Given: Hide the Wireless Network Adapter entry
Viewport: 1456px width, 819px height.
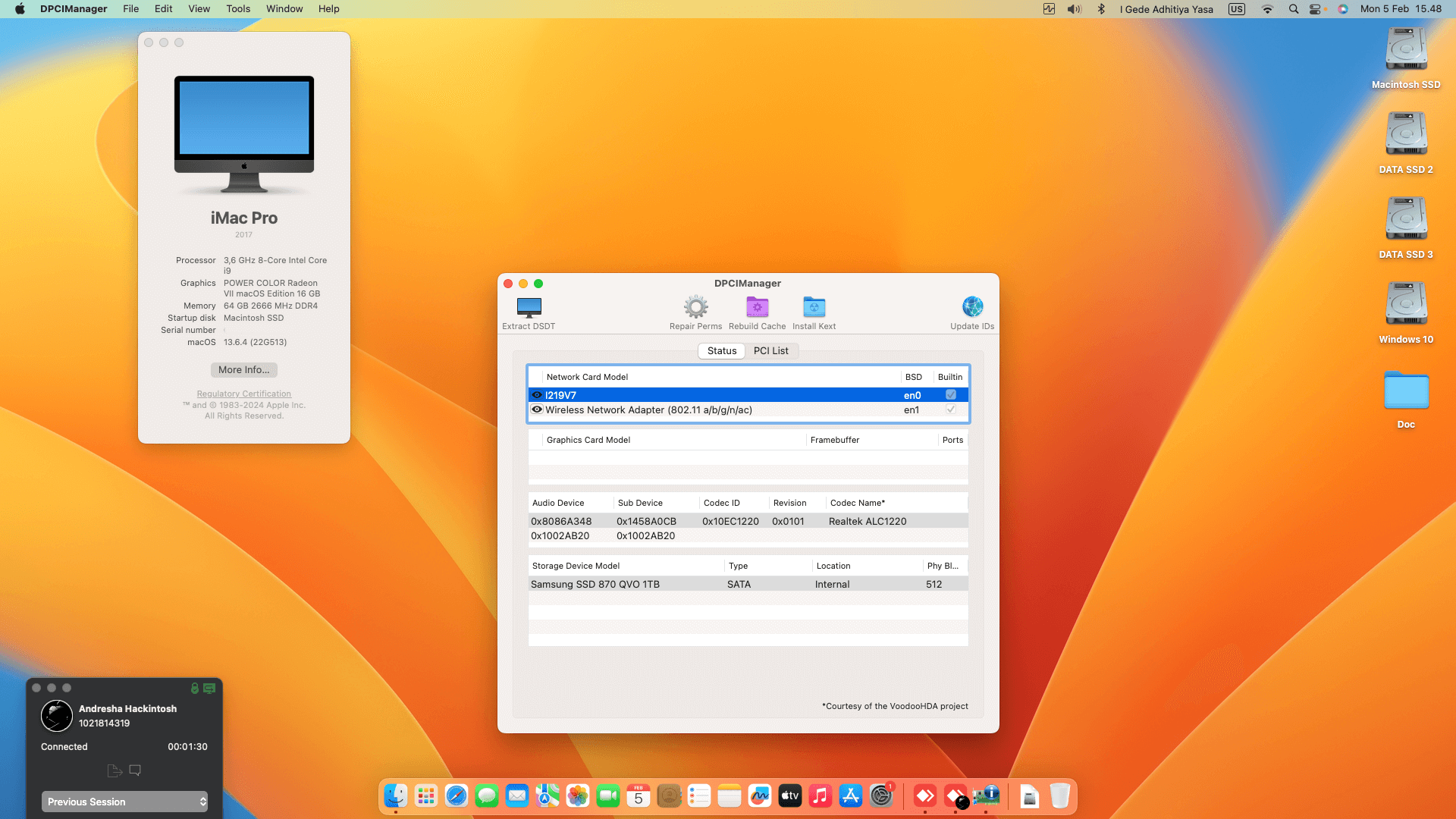Looking at the screenshot, I should (x=537, y=409).
